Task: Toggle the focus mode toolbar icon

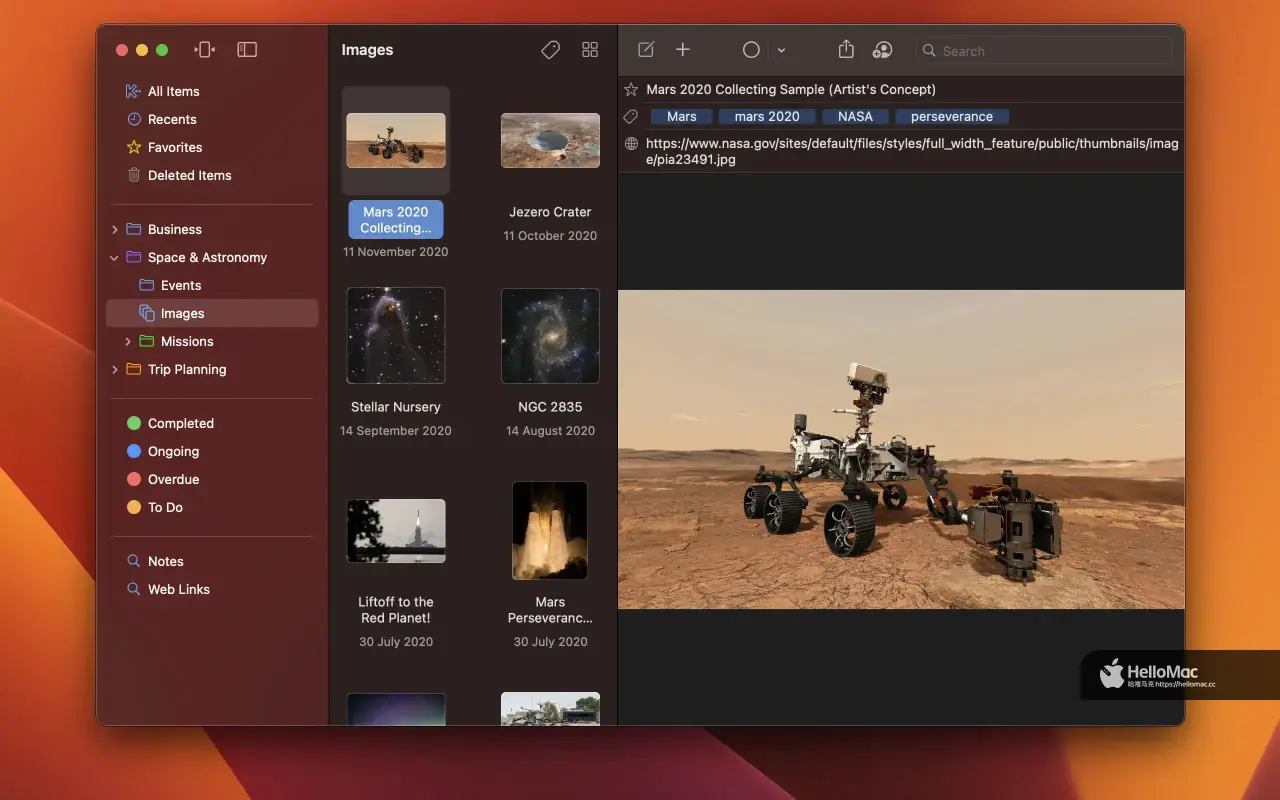Action: (205, 50)
